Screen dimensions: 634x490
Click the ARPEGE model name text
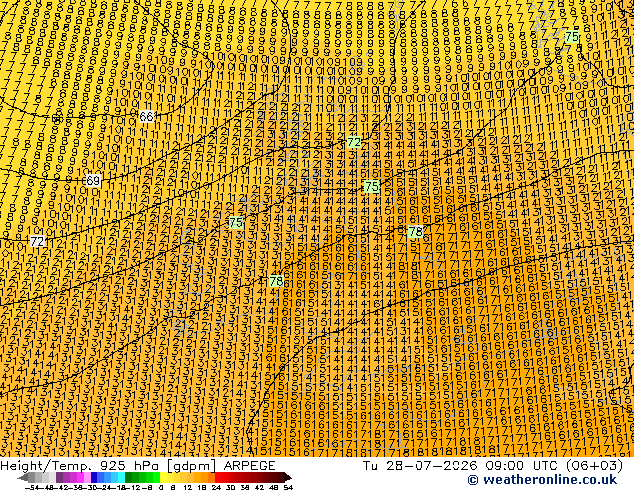click(249, 465)
